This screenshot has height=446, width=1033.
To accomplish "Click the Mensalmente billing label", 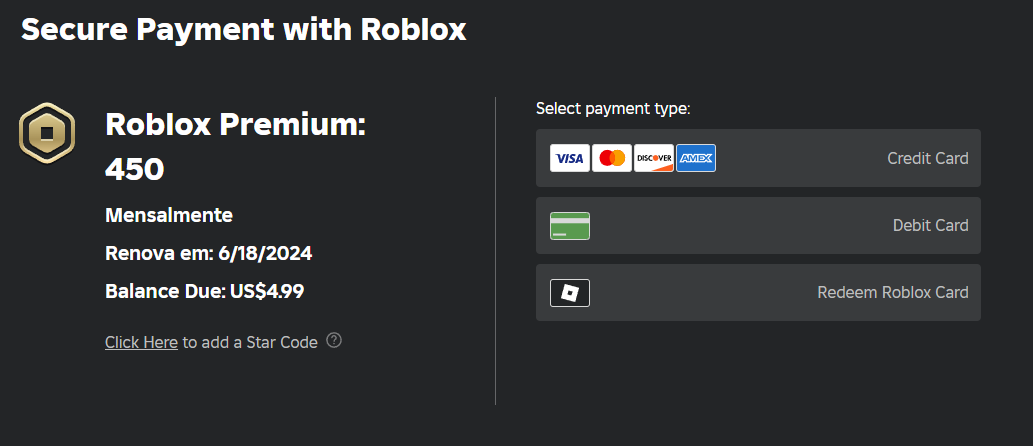I will pos(168,215).
